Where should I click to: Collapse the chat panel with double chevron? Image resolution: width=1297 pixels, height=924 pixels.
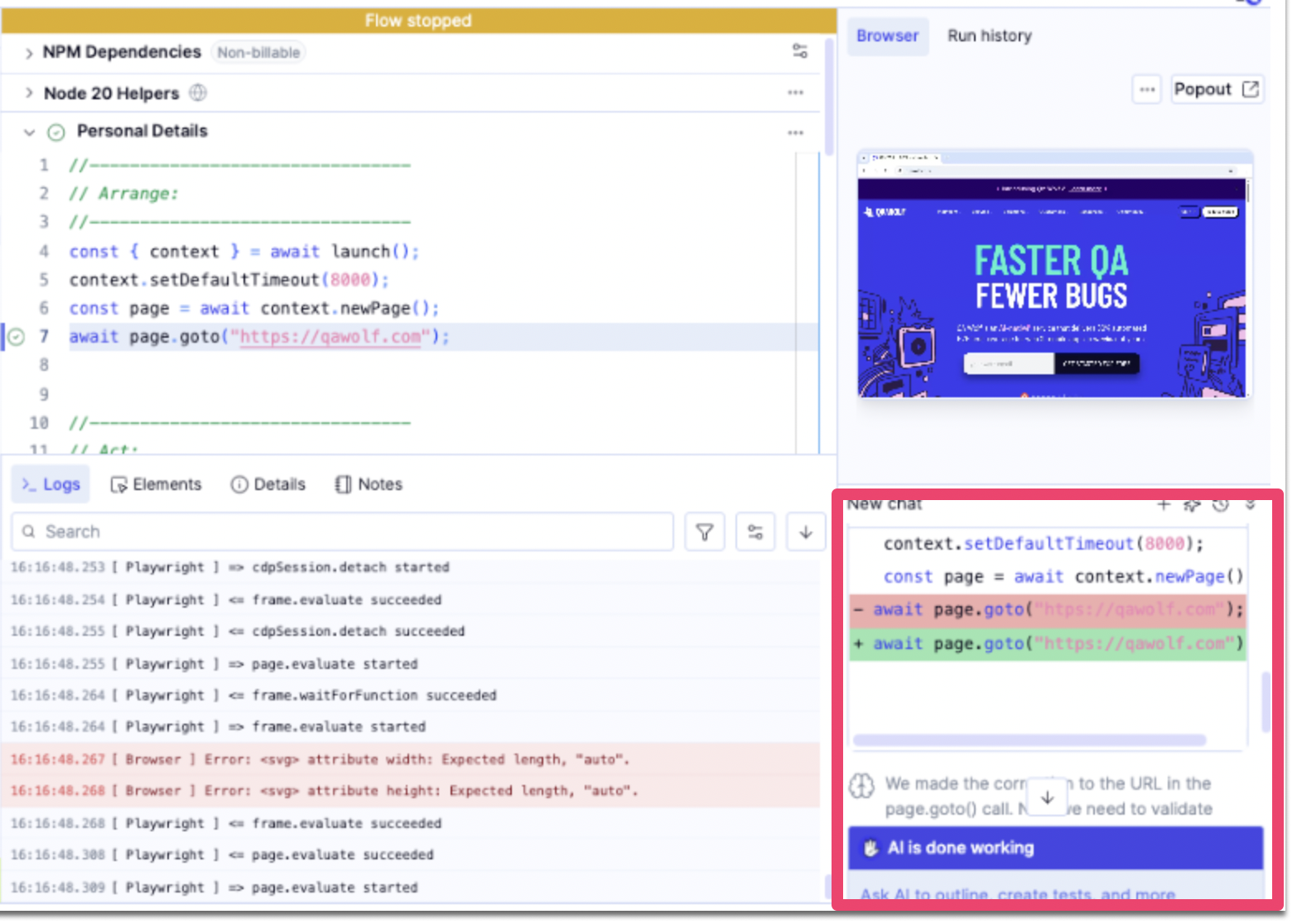(x=1250, y=504)
